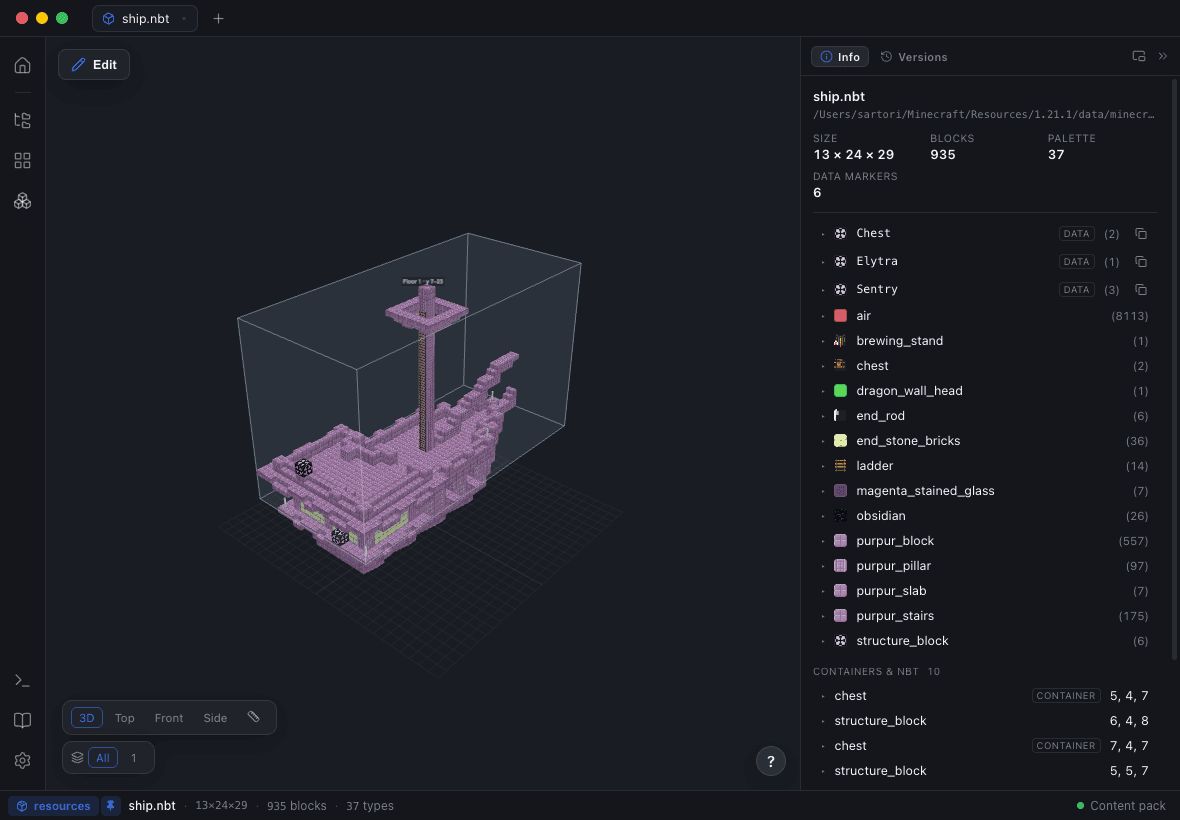Open the help question mark button
Screen dimensions: 1180x820
[x=771, y=761]
